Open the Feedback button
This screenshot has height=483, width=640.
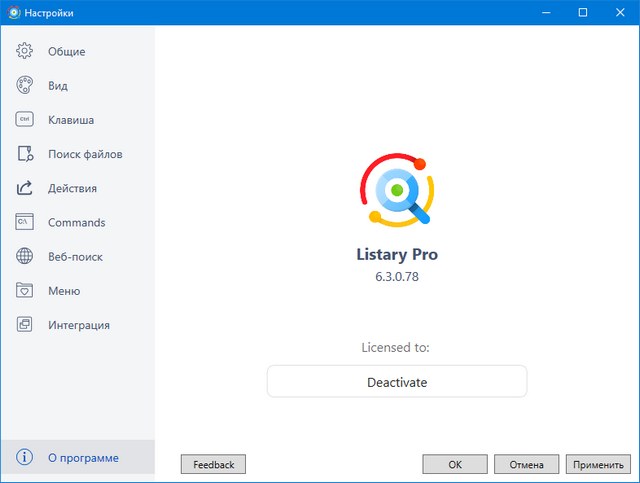pos(213,464)
